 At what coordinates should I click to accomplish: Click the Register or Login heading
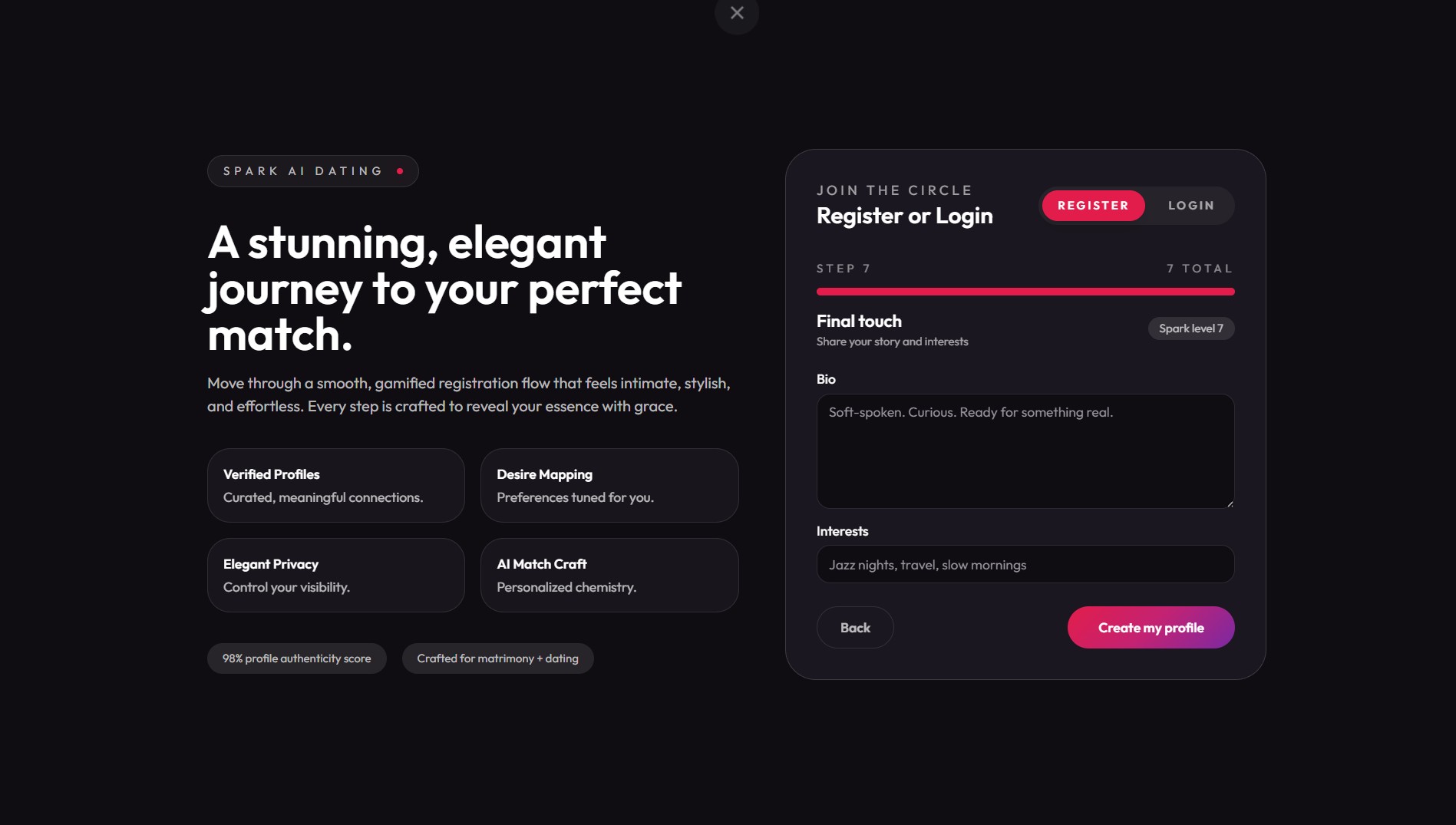[x=905, y=216]
